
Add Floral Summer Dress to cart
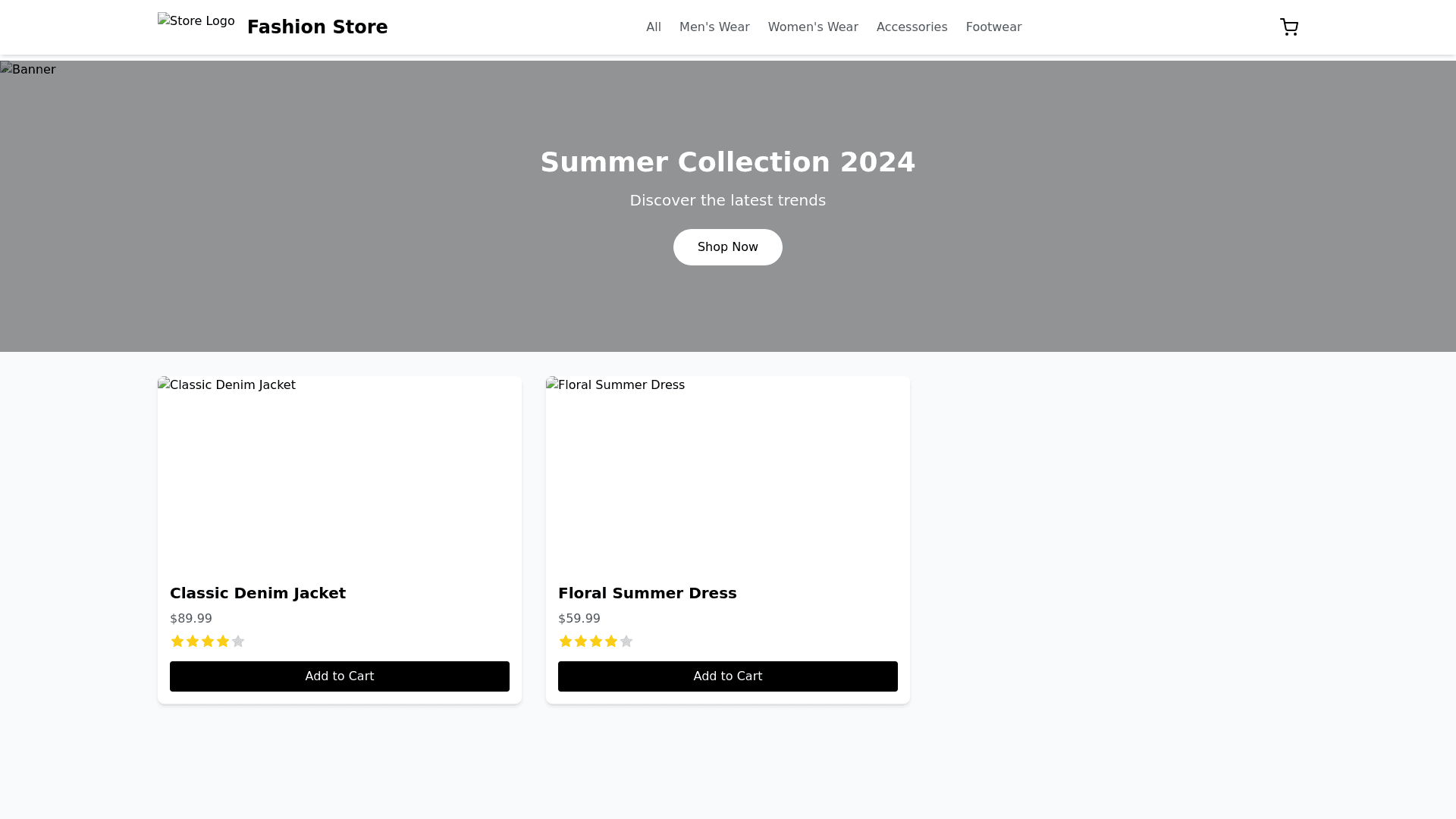click(x=728, y=676)
